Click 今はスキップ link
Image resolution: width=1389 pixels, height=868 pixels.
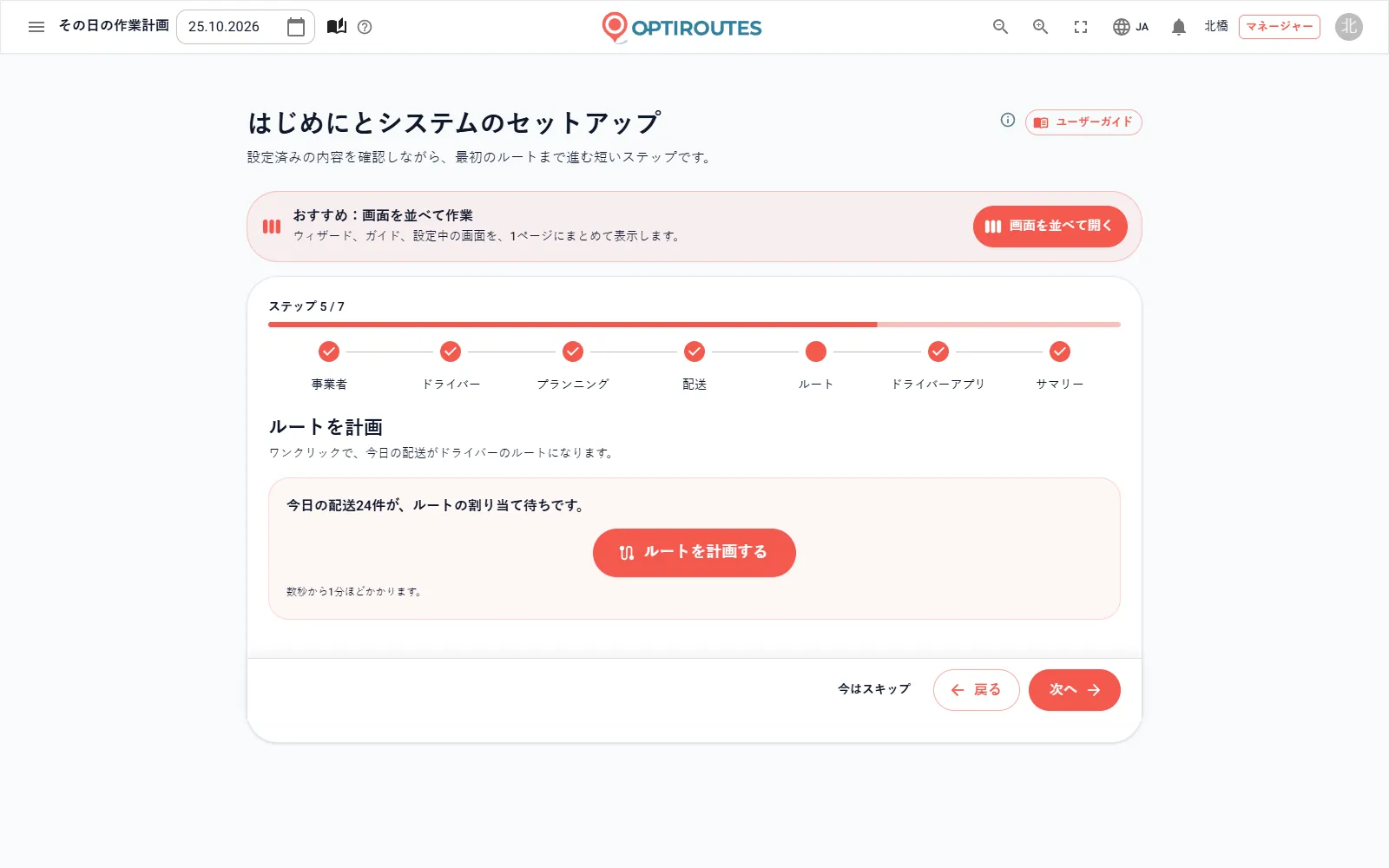pos(874,689)
